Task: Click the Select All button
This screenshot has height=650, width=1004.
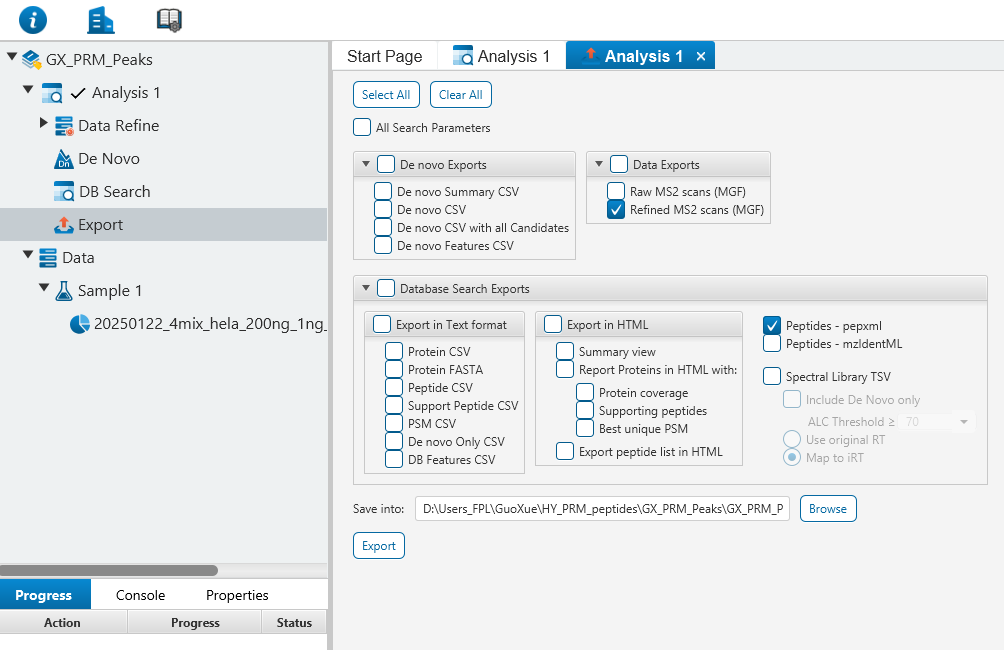Action: (386, 95)
